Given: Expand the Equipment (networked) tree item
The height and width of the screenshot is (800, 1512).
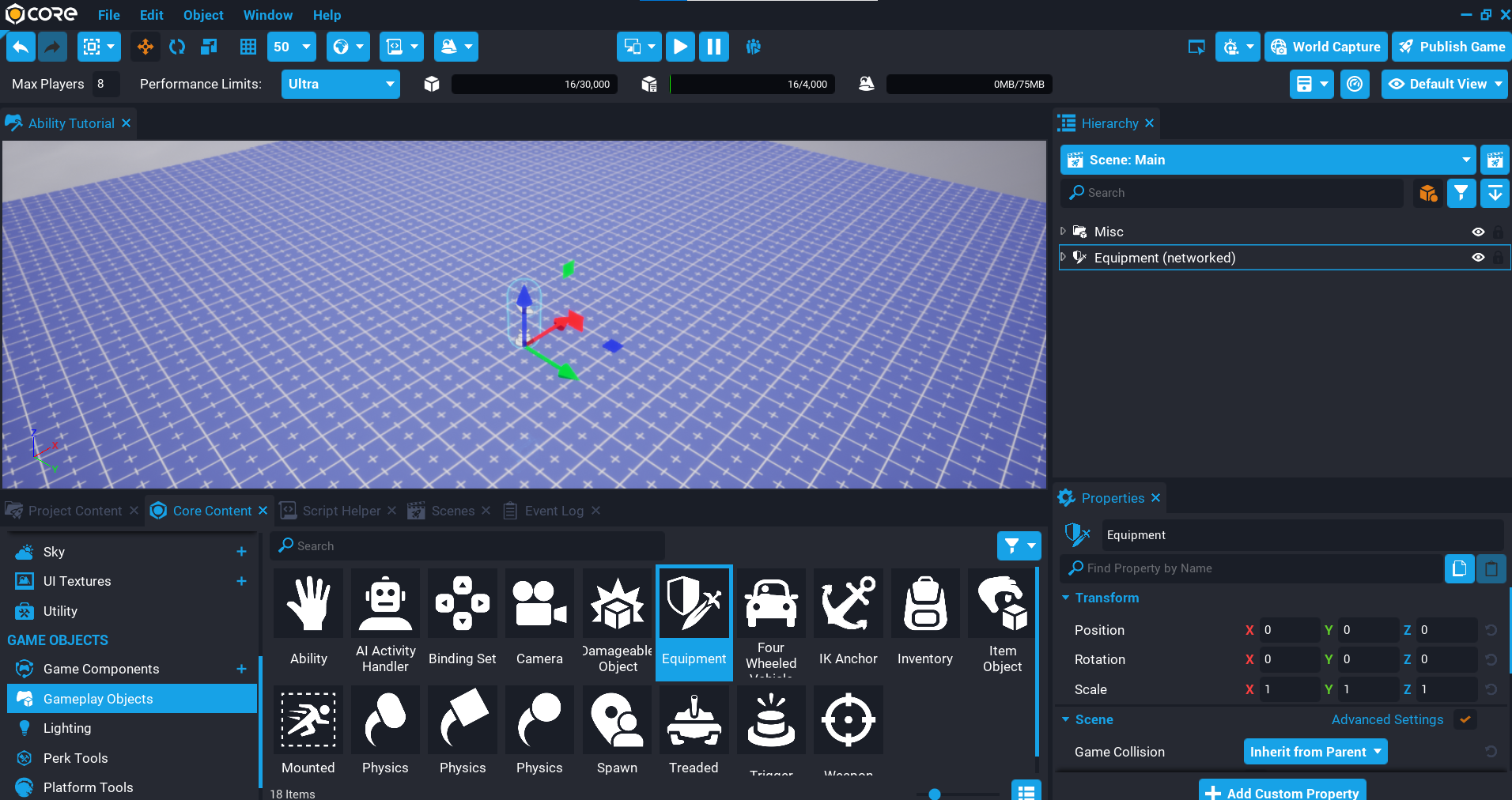Looking at the screenshot, I should tap(1064, 257).
